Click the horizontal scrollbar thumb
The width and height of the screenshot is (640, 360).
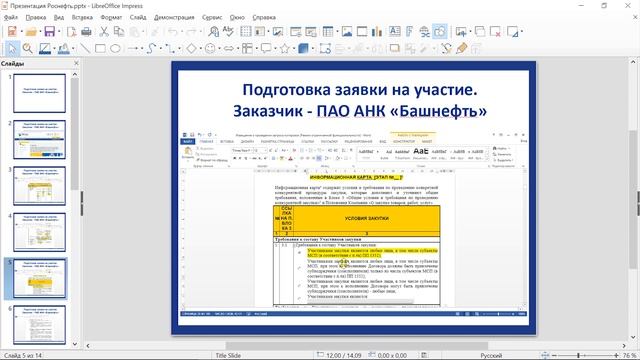coord(356,346)
